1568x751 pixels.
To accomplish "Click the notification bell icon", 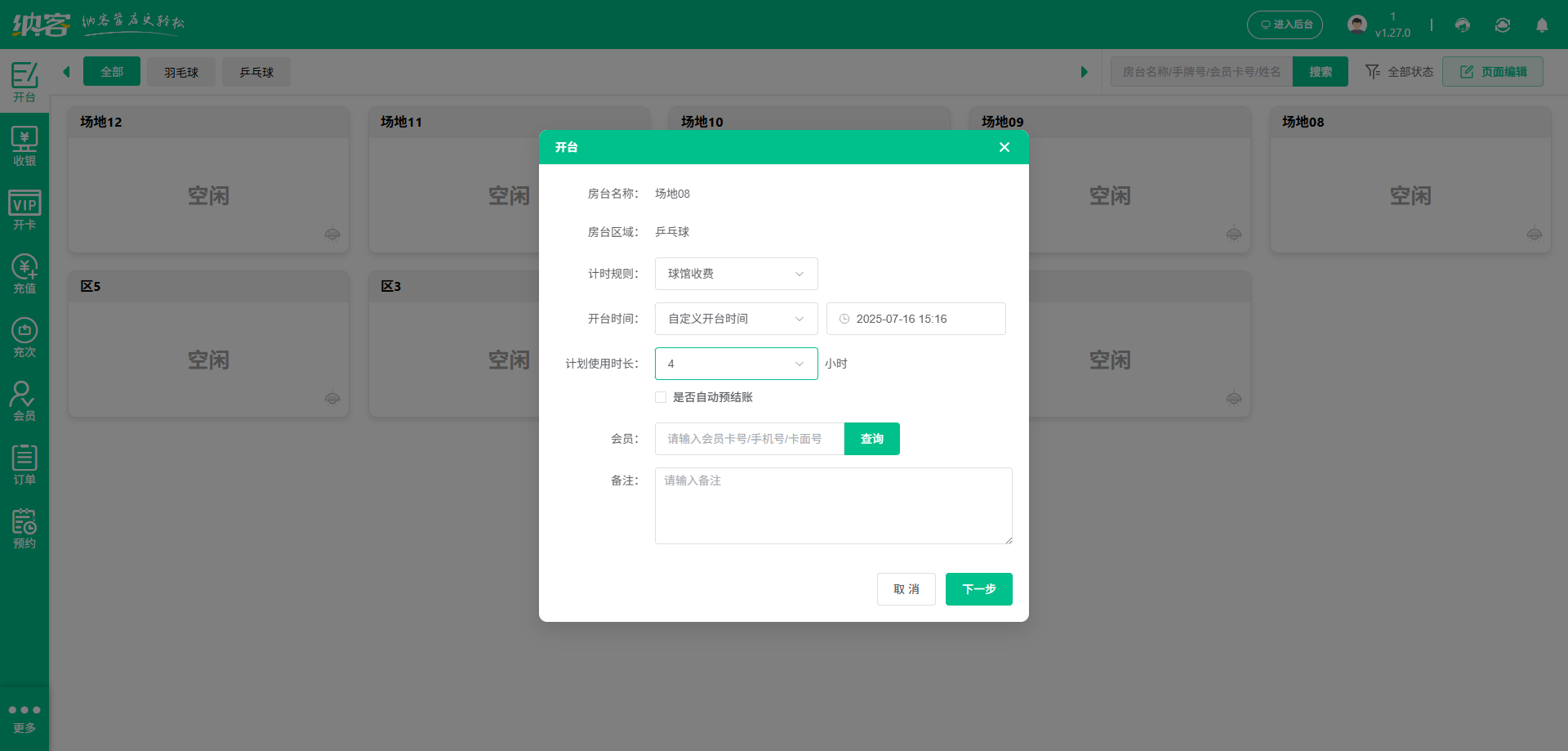I will pos(1543,25).
